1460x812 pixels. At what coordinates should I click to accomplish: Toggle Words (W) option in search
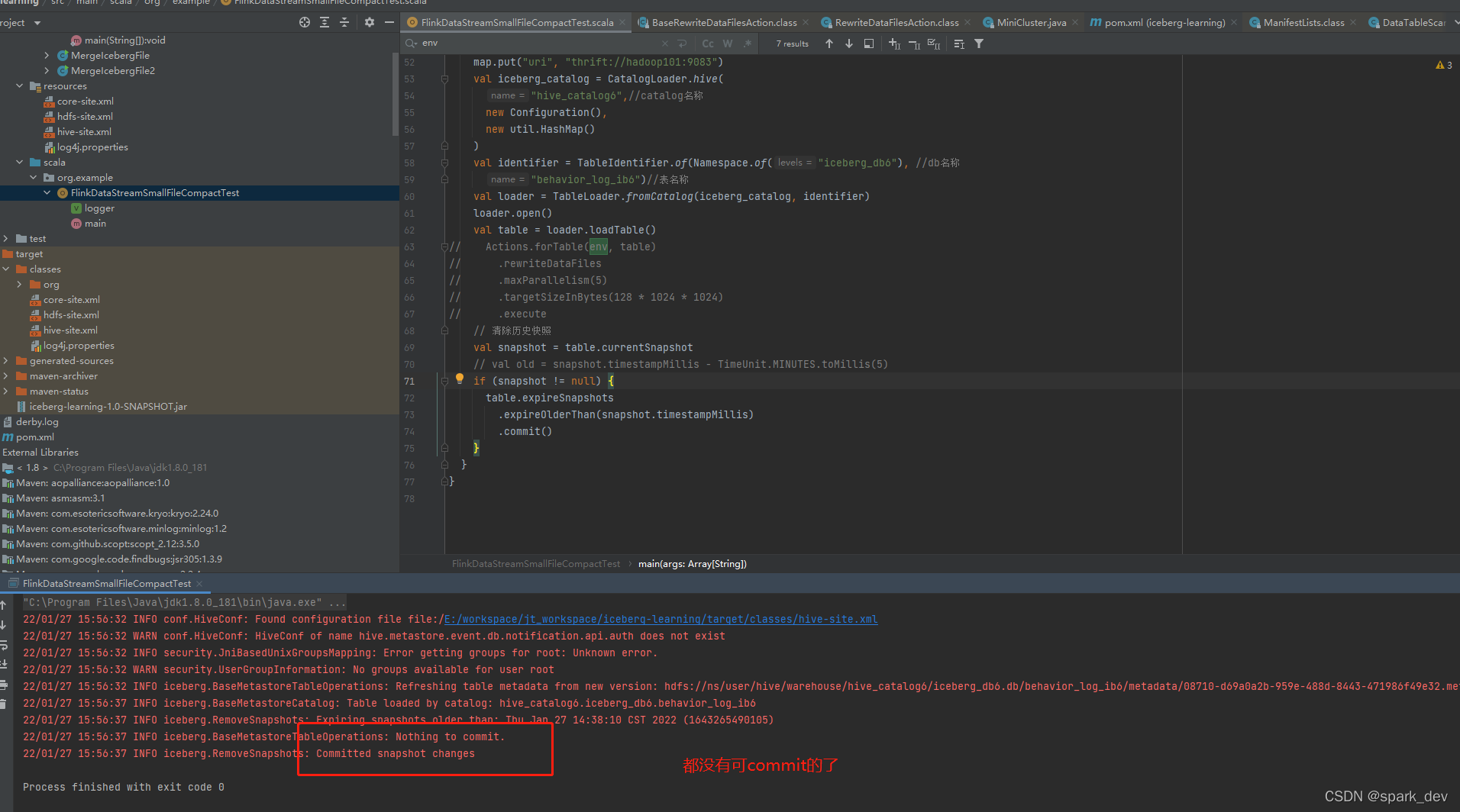point(728,43)
